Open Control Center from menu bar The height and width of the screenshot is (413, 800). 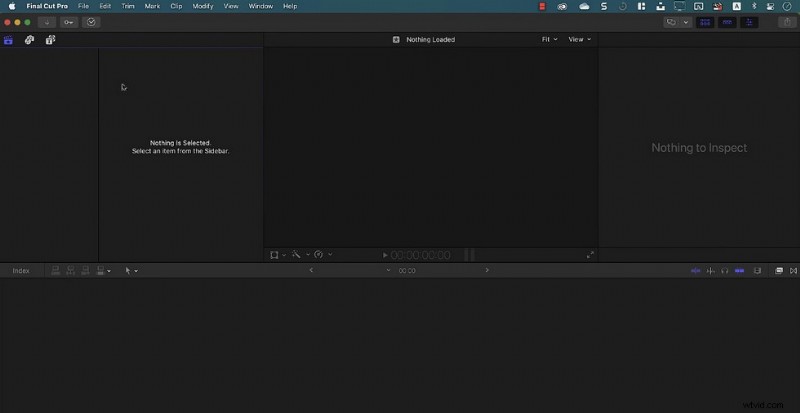[771, 6]
